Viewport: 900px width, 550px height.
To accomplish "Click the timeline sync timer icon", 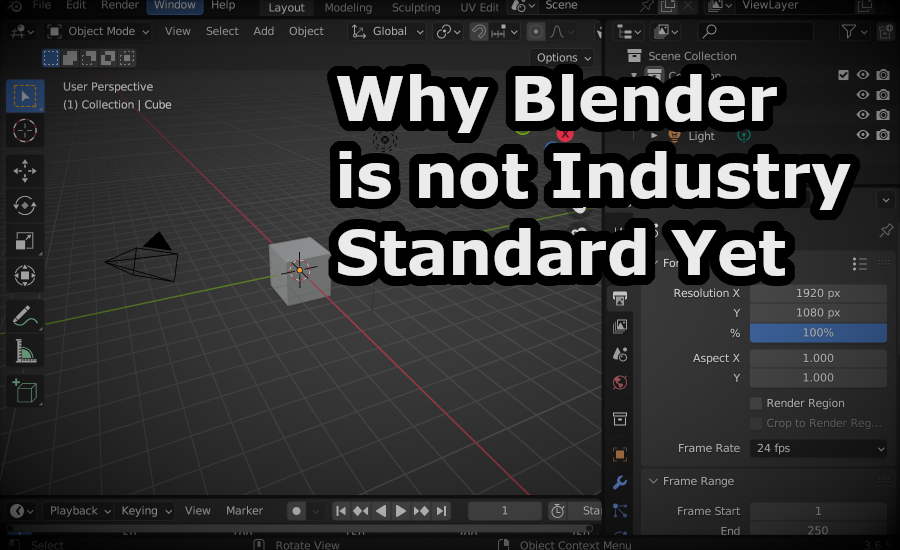I will click(x=557, y=511).
